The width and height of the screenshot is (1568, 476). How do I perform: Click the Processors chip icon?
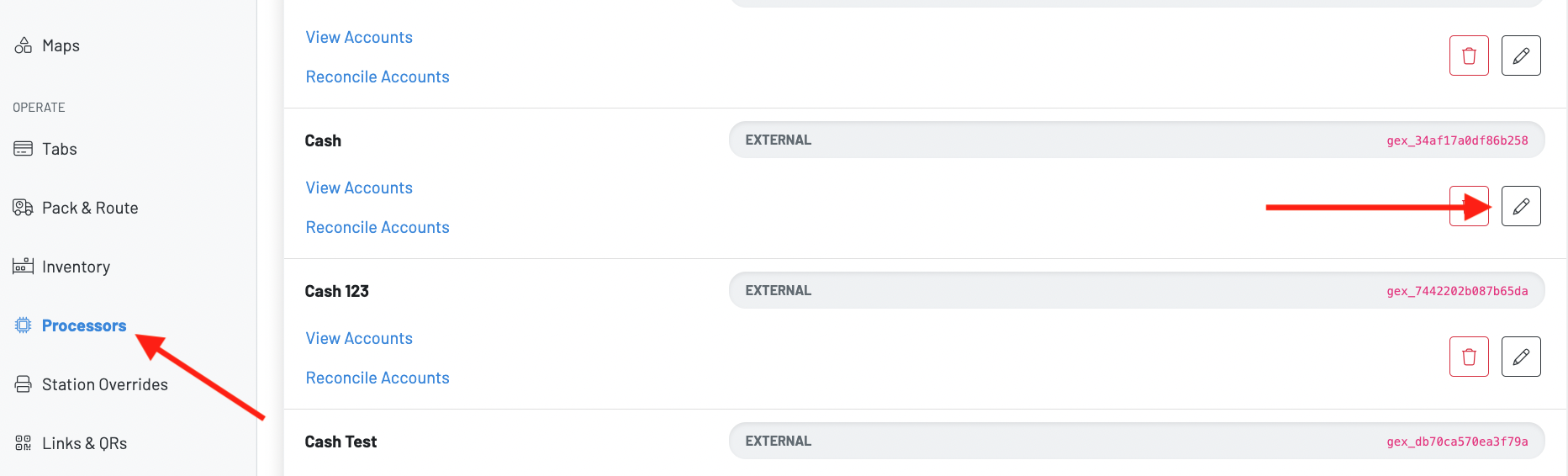[x=24, y=325]
